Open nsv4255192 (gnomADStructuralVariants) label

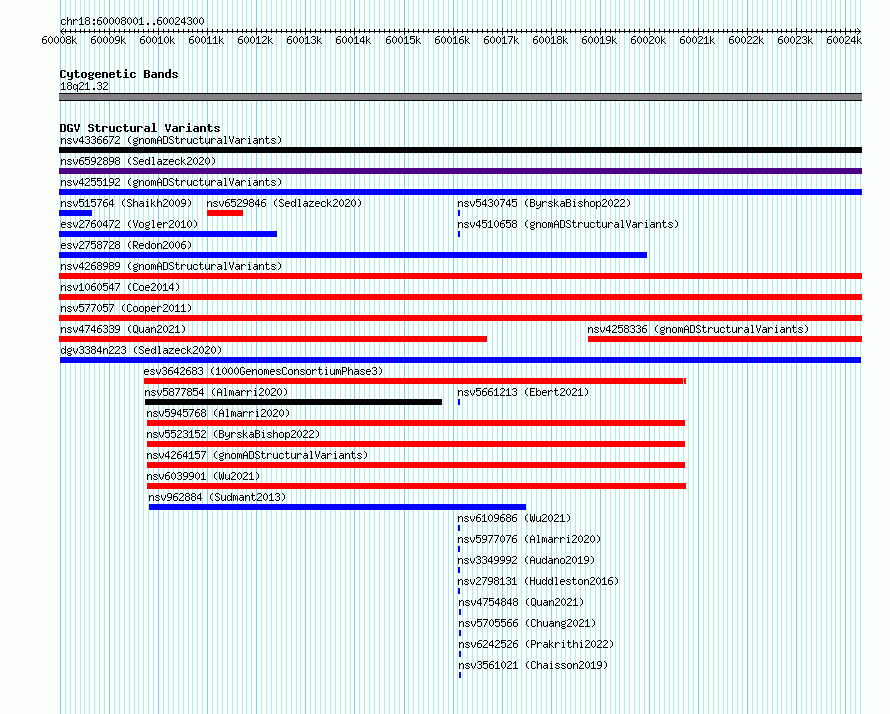coord(171,182)
